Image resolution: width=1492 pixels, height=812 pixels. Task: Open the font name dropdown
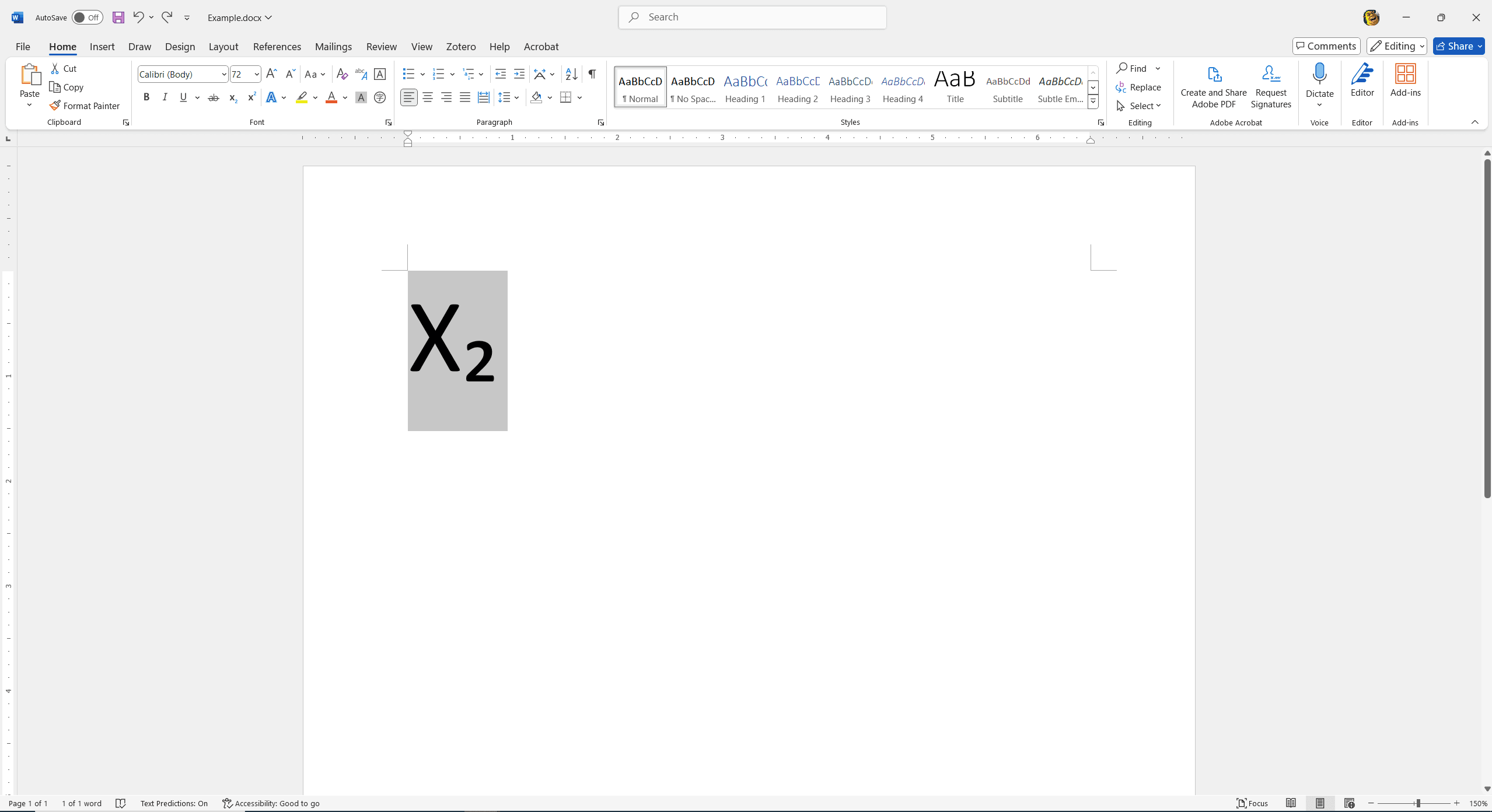point(224,73)
